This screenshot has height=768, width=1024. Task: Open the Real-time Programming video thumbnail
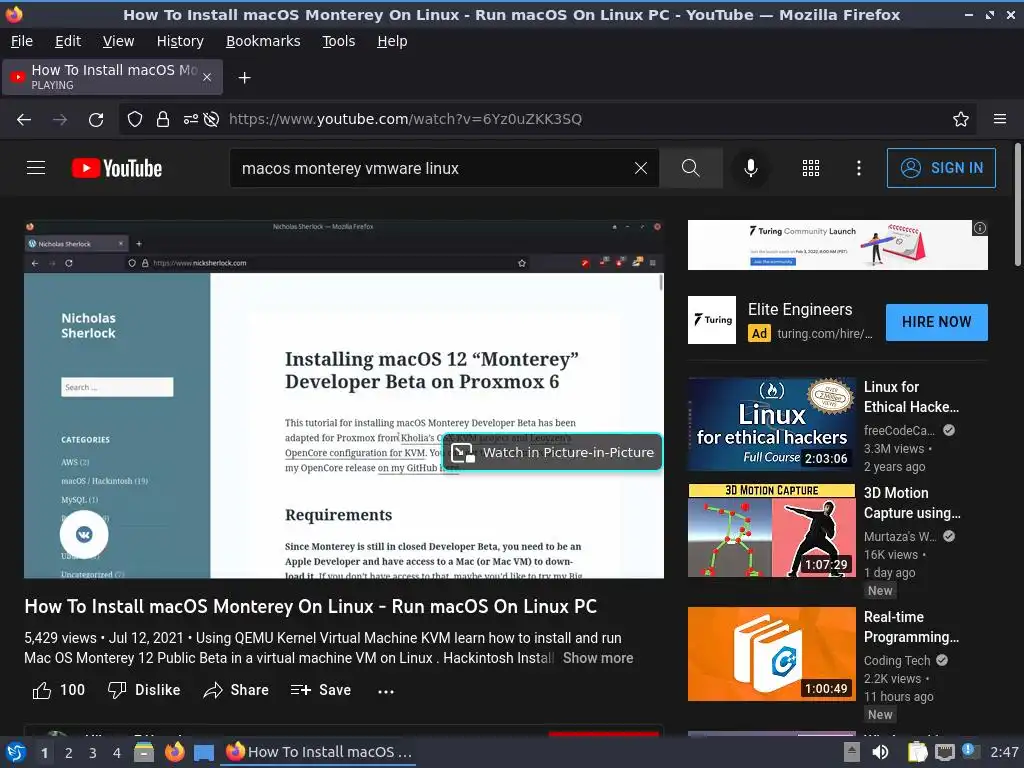tap(771, 654)
